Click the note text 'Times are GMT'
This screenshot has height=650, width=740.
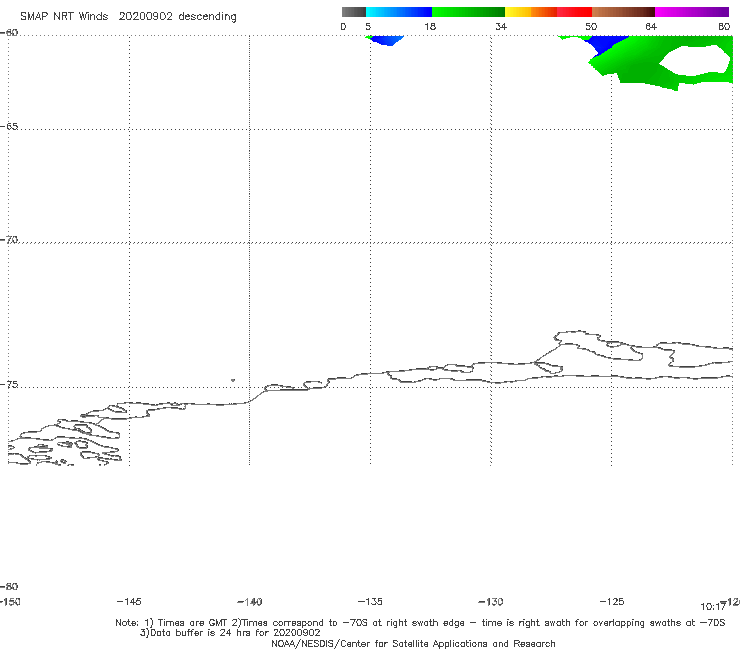tap(193, 623)
